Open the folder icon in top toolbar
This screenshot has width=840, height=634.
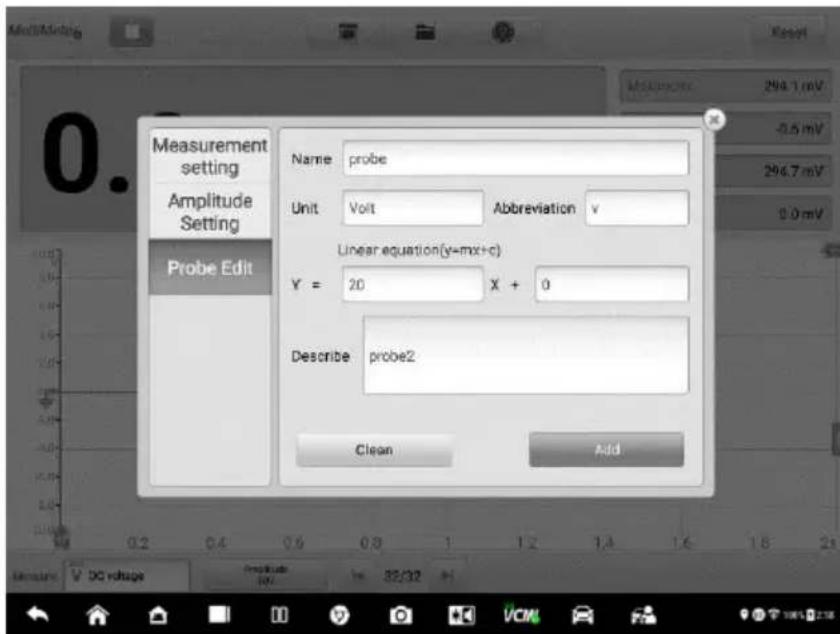coord(425,32)
